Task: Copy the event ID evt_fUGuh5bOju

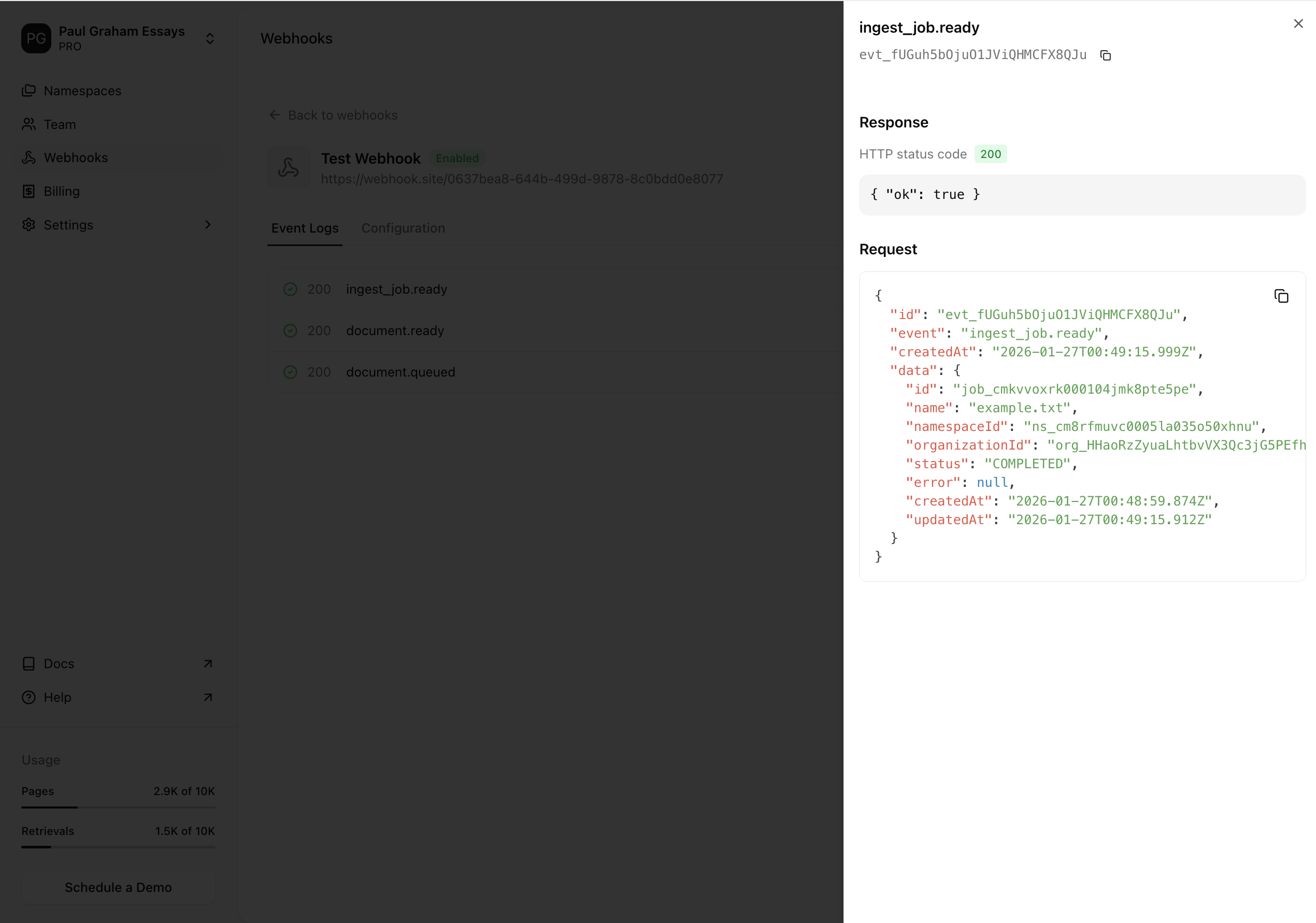Action: (1106, 55)
